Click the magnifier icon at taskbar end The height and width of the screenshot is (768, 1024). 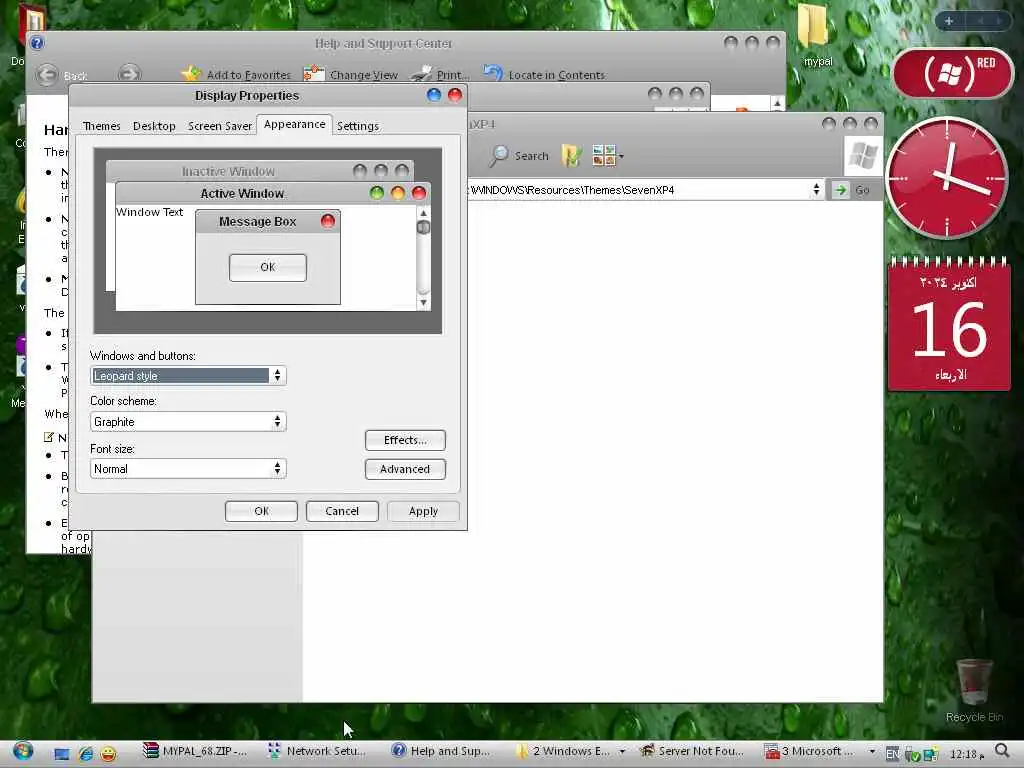pyautogui.click(x=1002, y=752)
